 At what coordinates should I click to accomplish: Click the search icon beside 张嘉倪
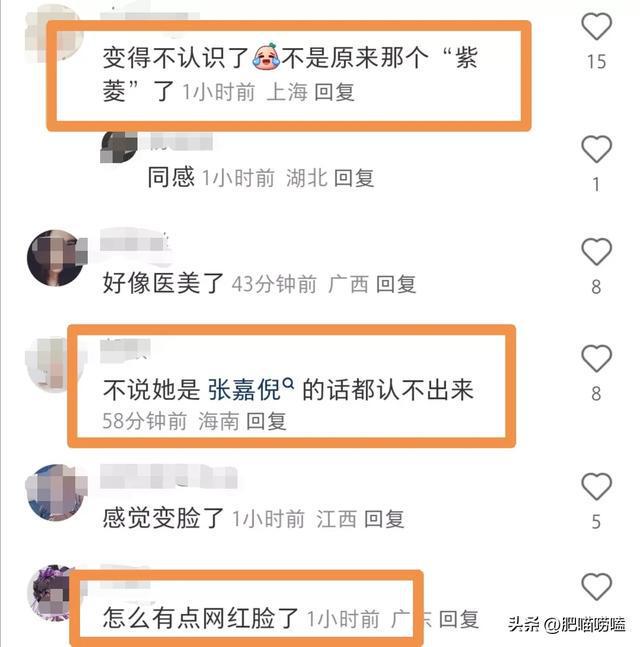[289, 384]
